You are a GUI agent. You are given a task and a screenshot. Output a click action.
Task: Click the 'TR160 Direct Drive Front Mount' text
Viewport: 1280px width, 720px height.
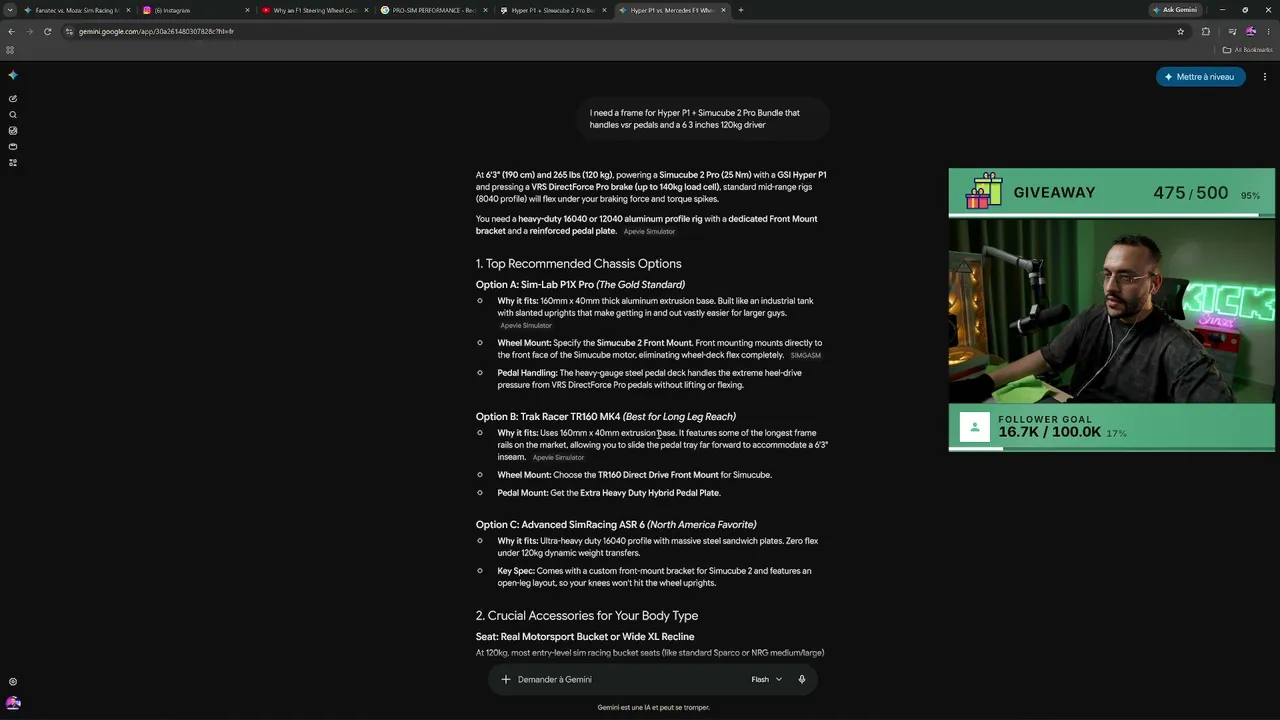(x=658, y=475)
